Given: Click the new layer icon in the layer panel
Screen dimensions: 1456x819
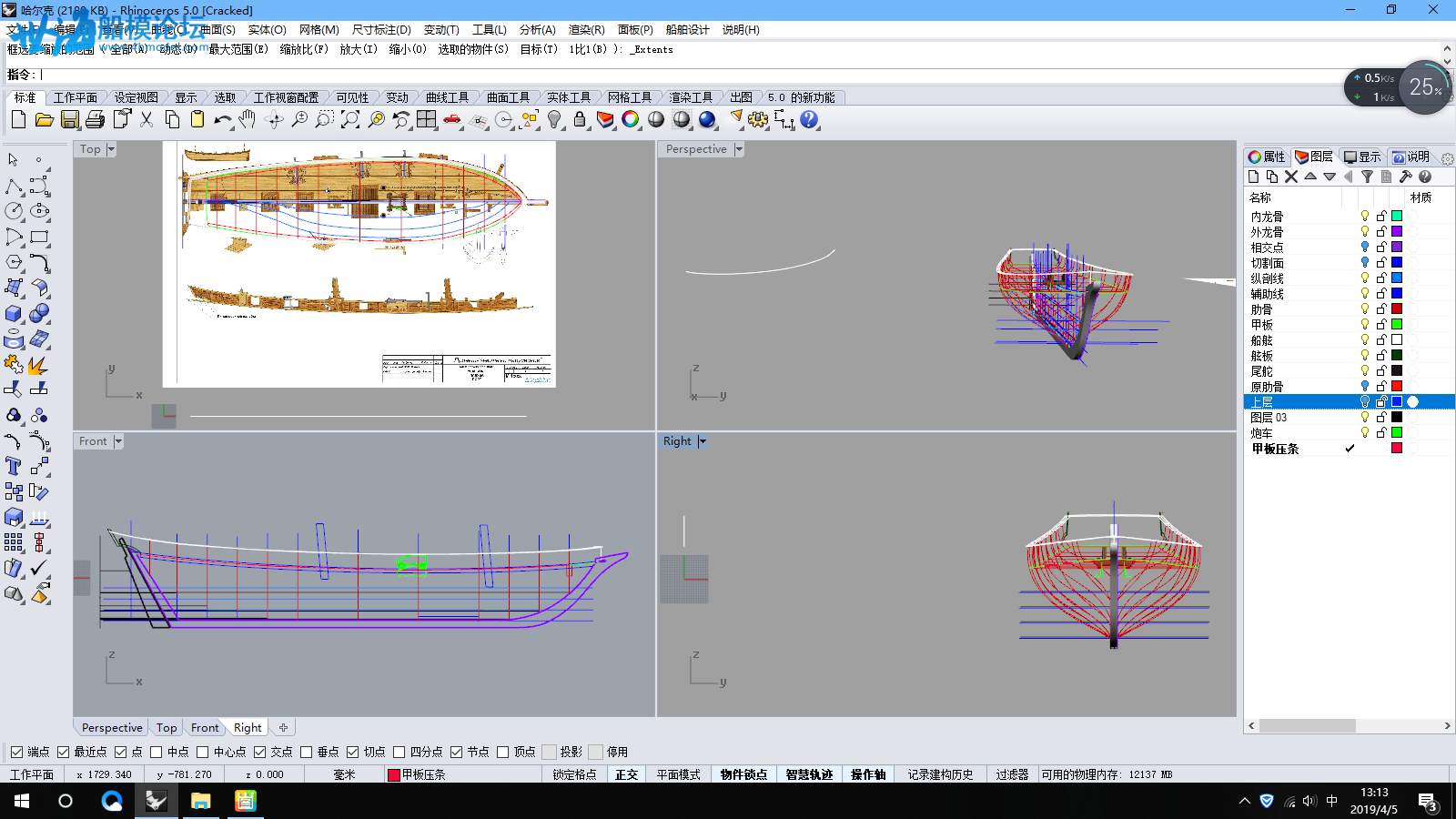Looking at the screenshot, I should [1254, 177].
